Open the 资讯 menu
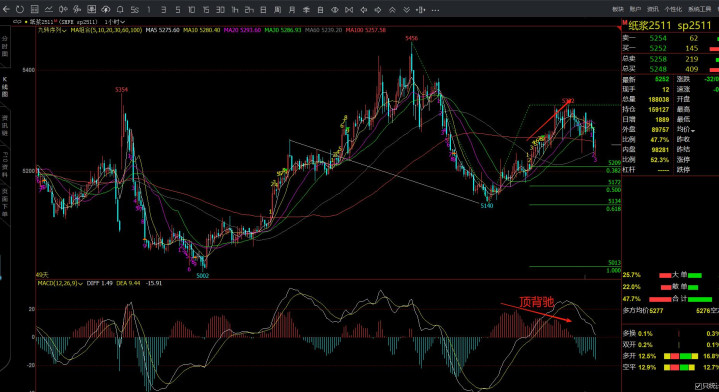Image resolution: width=719 pixels, height=392 pixels. pos(653,9)
